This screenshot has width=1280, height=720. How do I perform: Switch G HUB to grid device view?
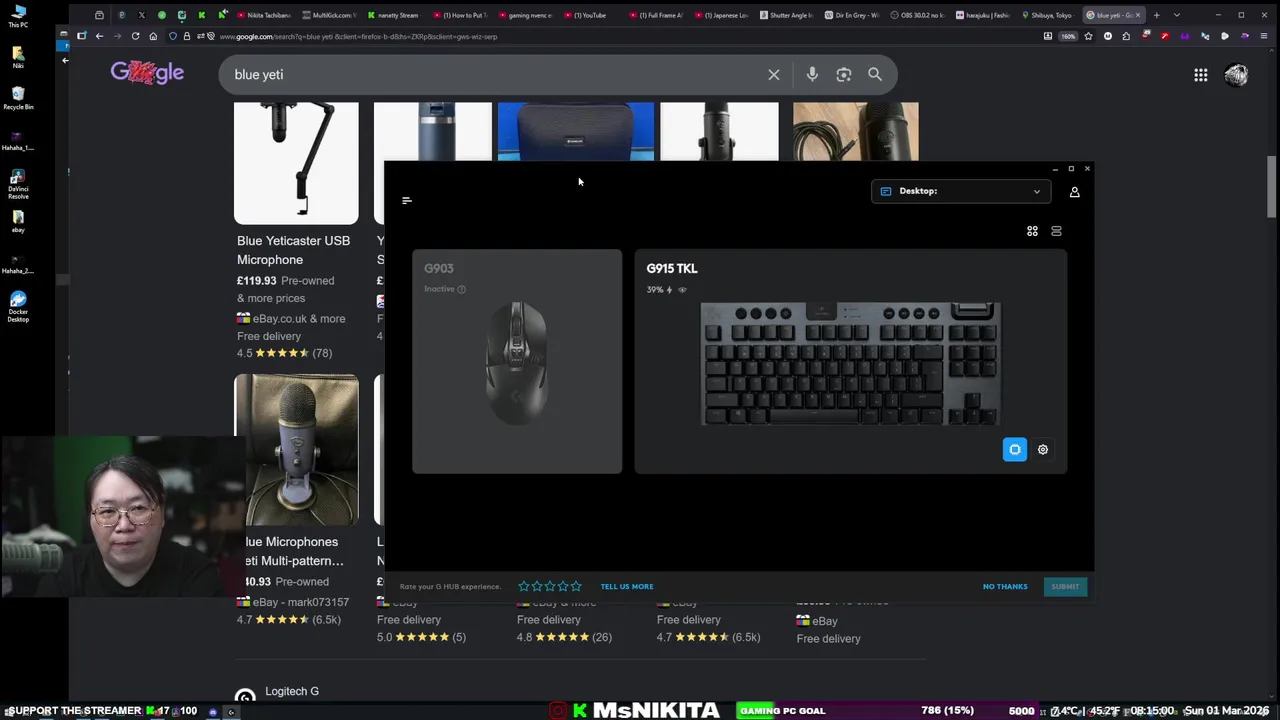tap(1033, 231)
